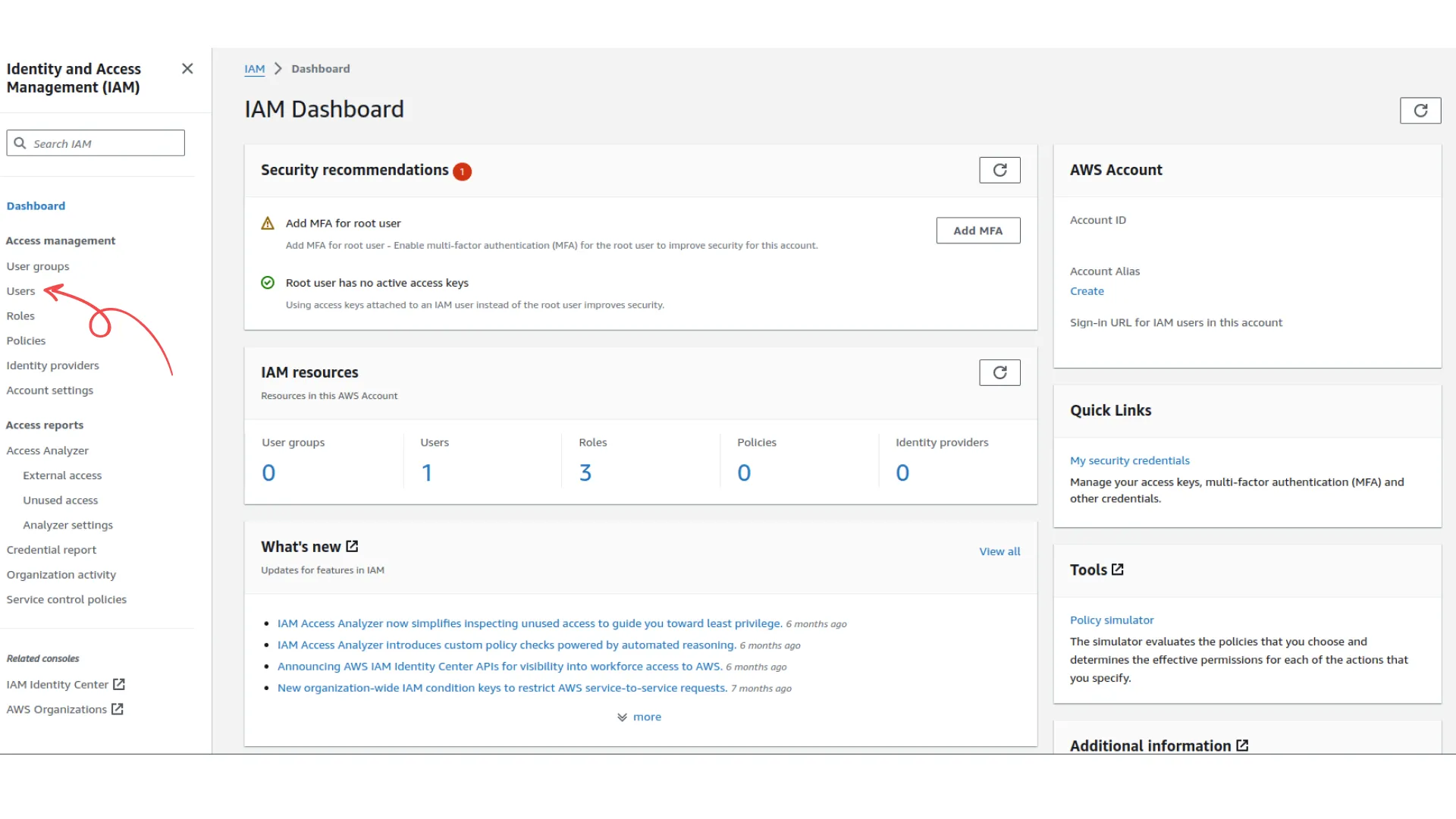Image resolution: width=1456 pixels, height=819 pixels.
Task: Refresh the Security recommendations panel
Action: point(999,170)
